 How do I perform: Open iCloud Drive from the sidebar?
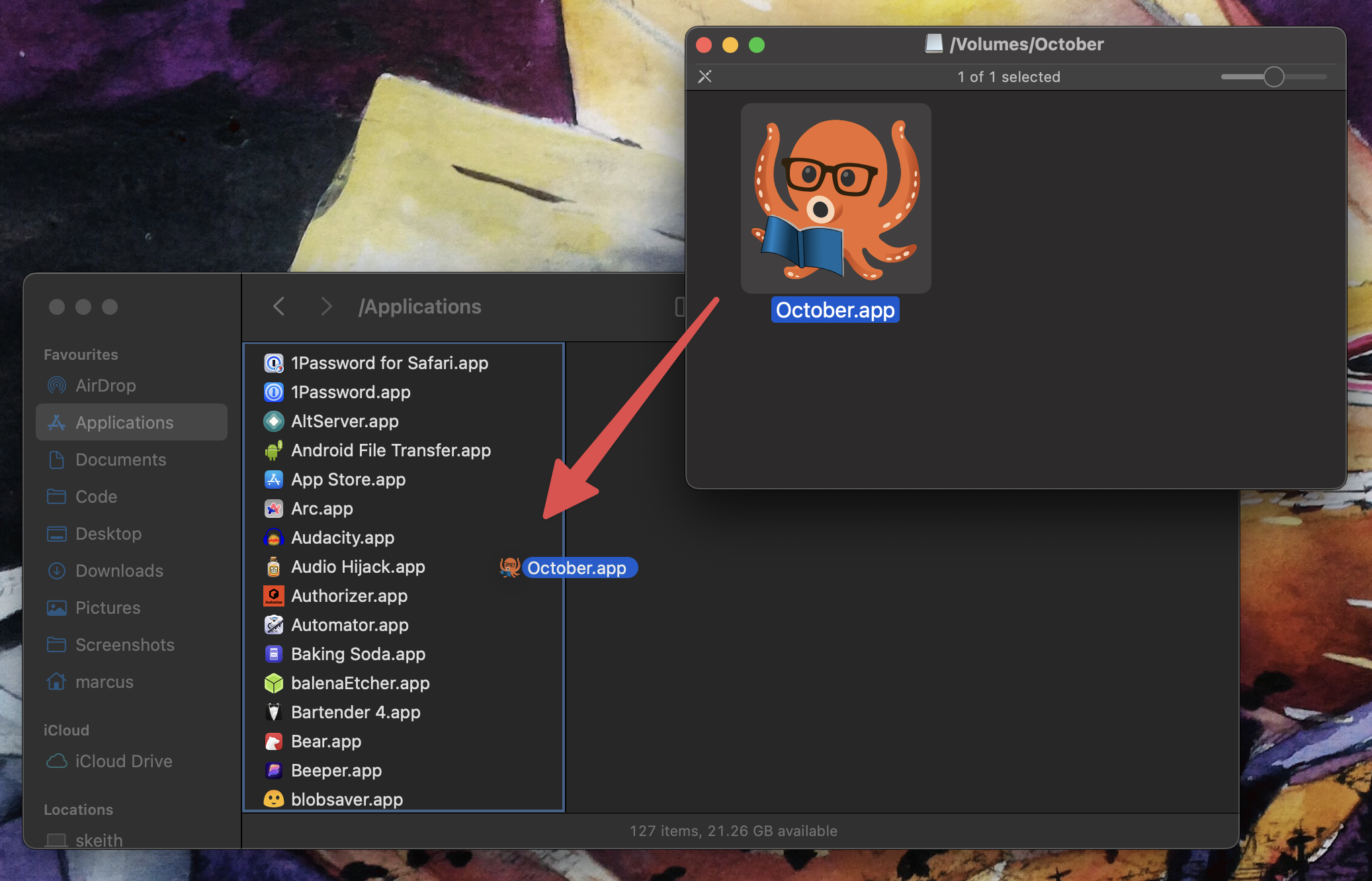[123, 761]
